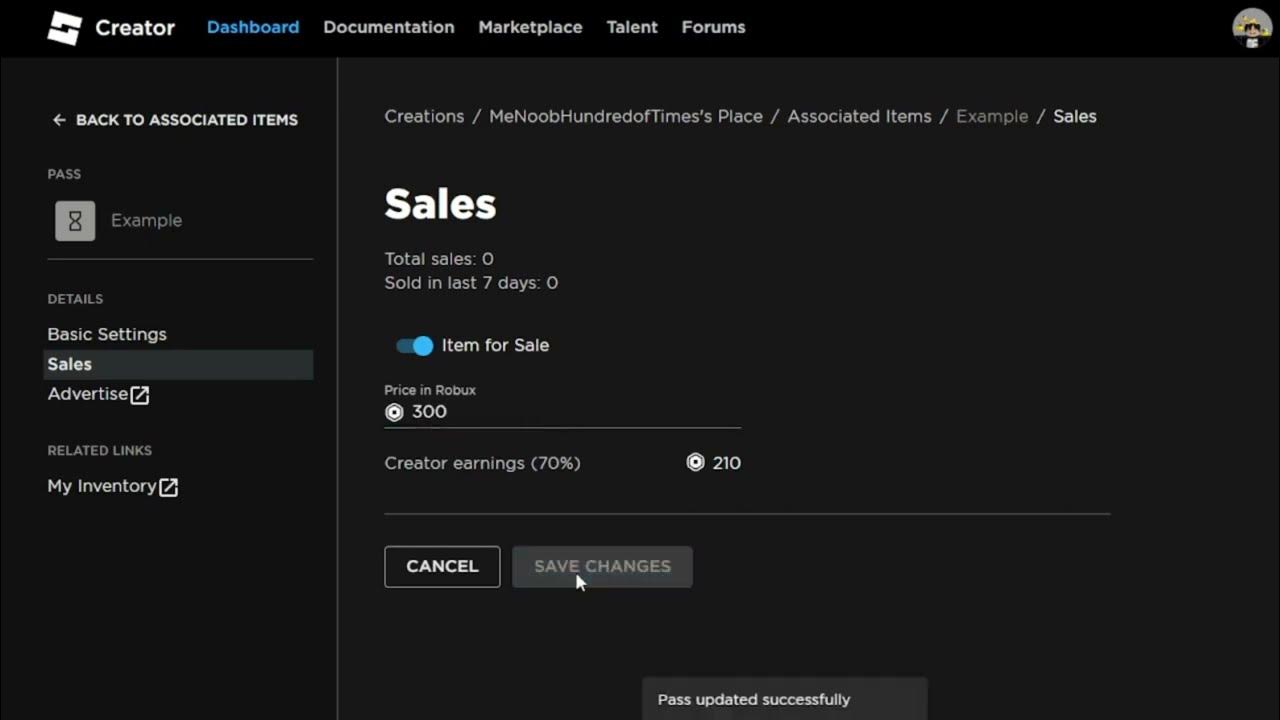Click the Robux icon in the price field

click(394, 412)
